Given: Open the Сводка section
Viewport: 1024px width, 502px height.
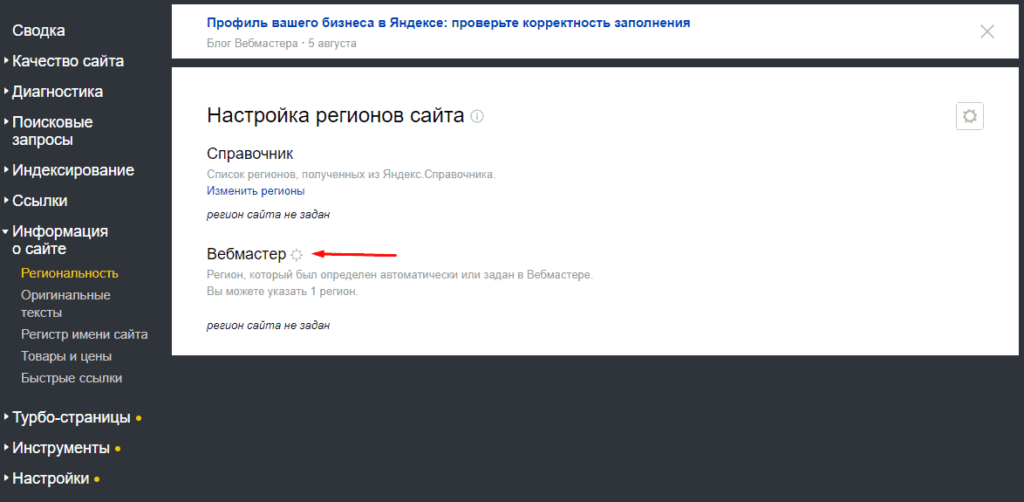Looking at the screenshot, I should point(39,31).
